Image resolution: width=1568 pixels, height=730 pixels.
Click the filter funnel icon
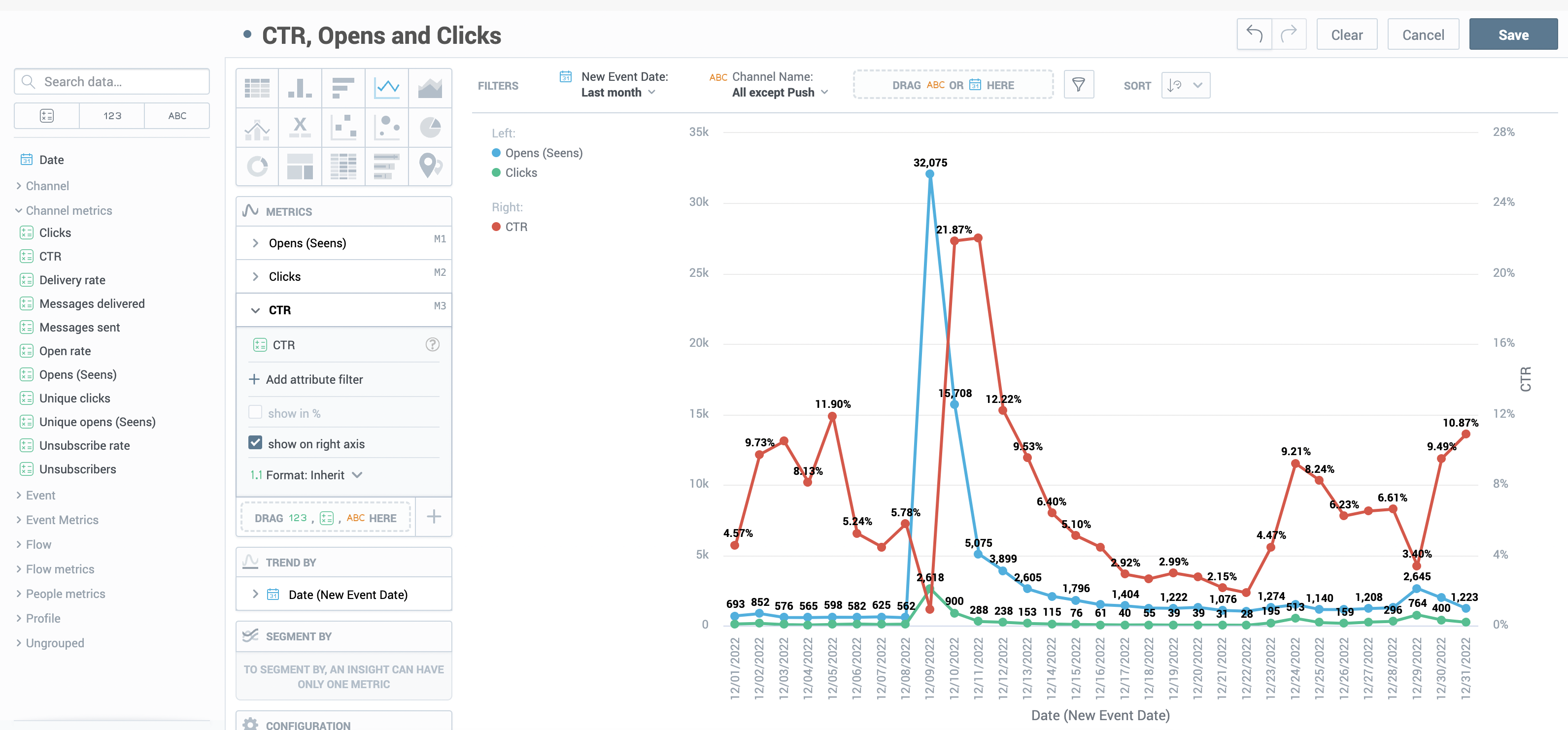pos(1078,85)
